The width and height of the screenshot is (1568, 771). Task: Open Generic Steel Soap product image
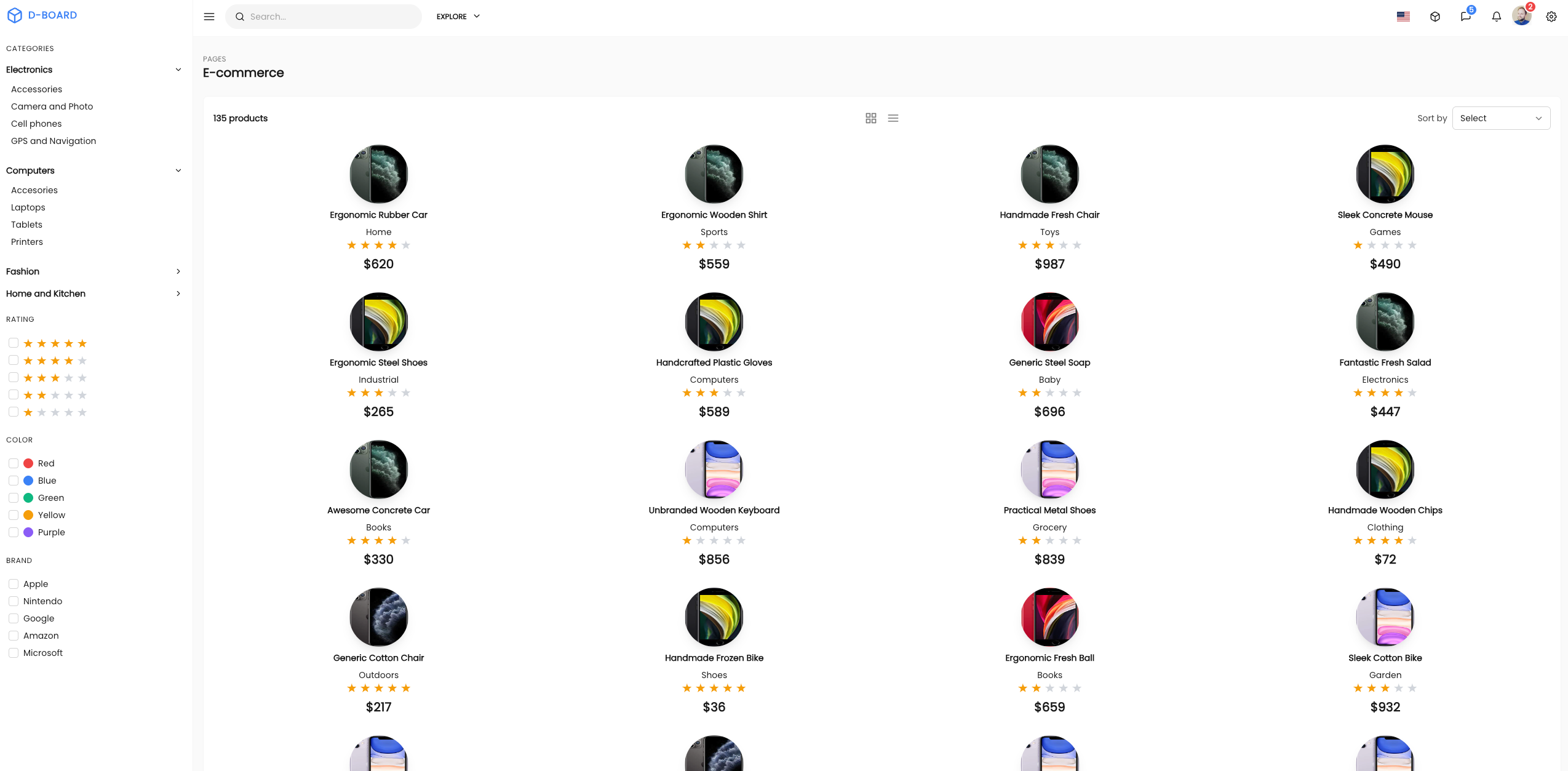pyautogui.click(x=1049, y=322)
